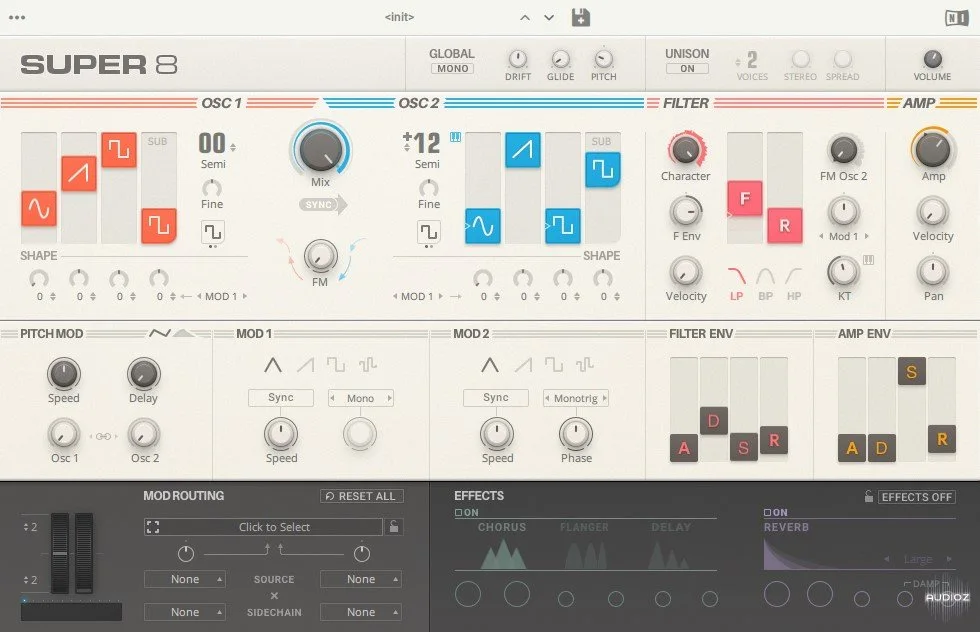Viewport: 980px width, 632px height.
Task: Click the oscillator Mix knob
Action: click(321, 150)
